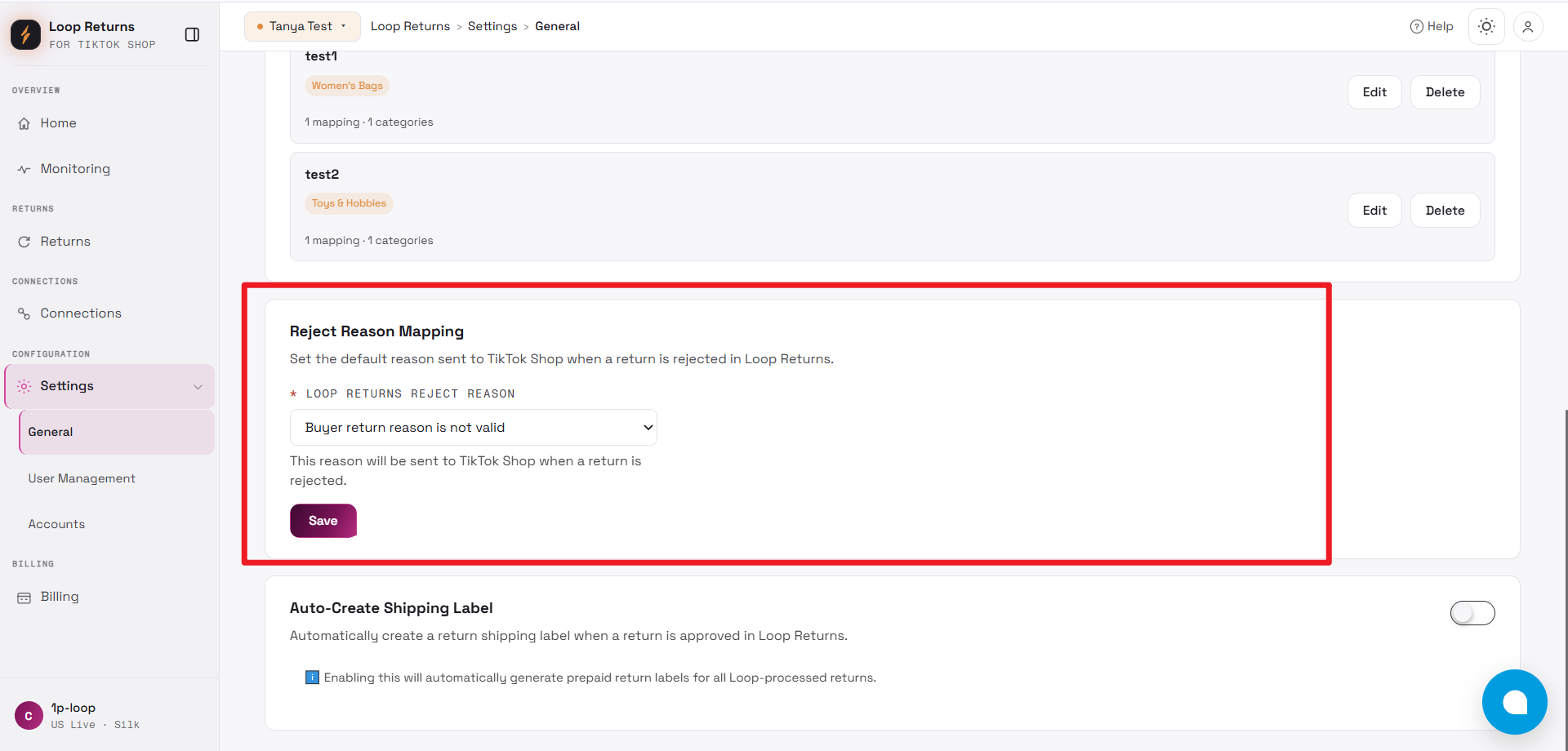Click the Toys & Hobbies category tag
The image size is (1568, 751).
coord(349,203)
